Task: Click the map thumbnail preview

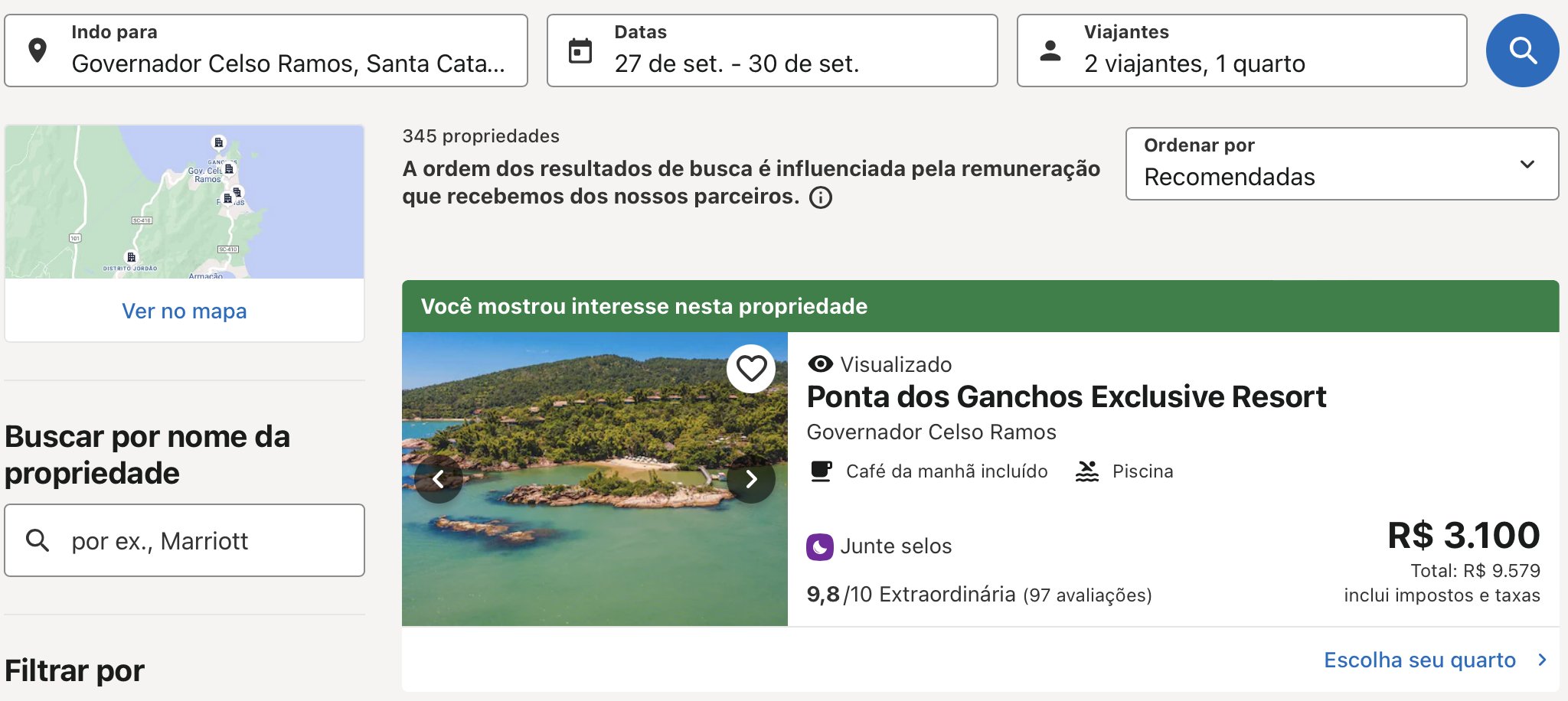Action: 185,202
